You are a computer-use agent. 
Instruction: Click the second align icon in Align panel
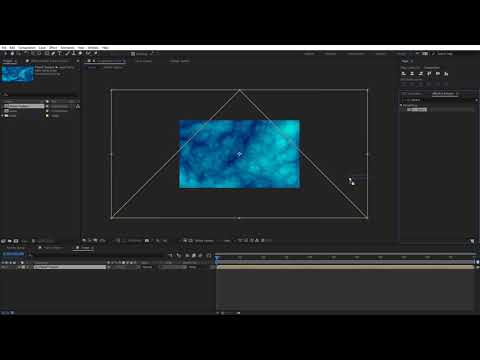click(x=412, y=74)
